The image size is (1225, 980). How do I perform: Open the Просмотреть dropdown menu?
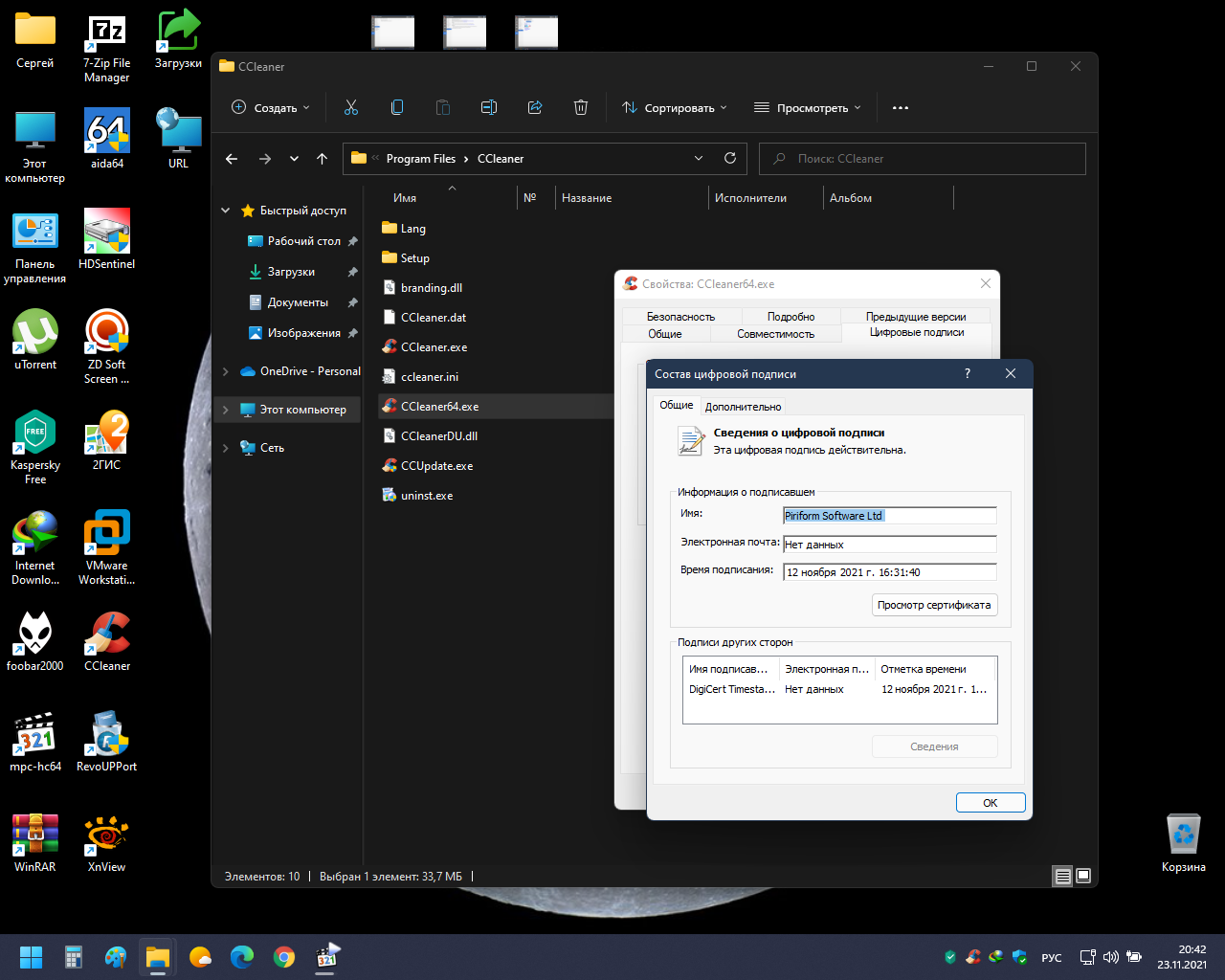tap(808, 107)
